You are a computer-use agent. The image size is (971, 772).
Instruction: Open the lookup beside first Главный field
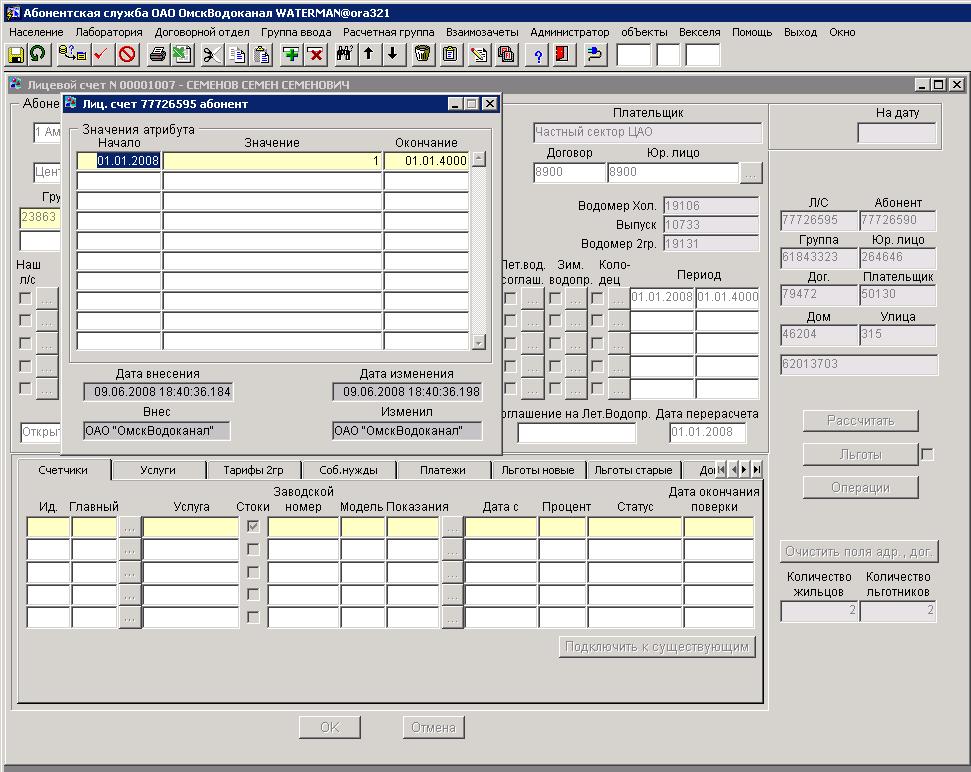[x=129, y=527]
